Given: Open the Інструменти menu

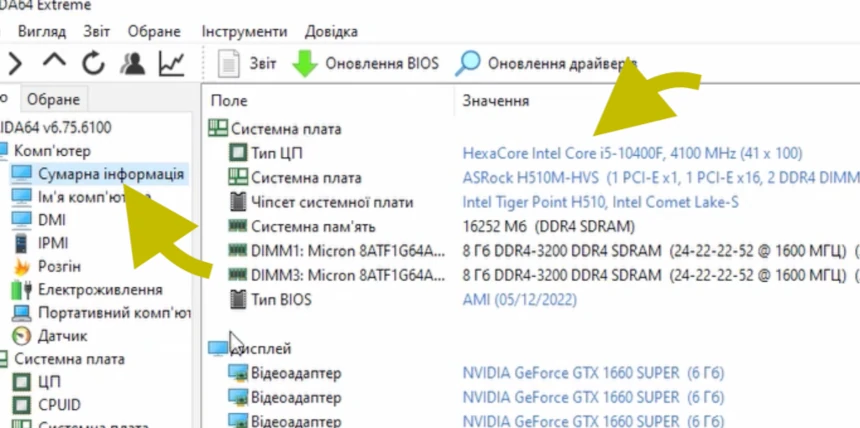Looking at the screenshot, I should [244, 31].
